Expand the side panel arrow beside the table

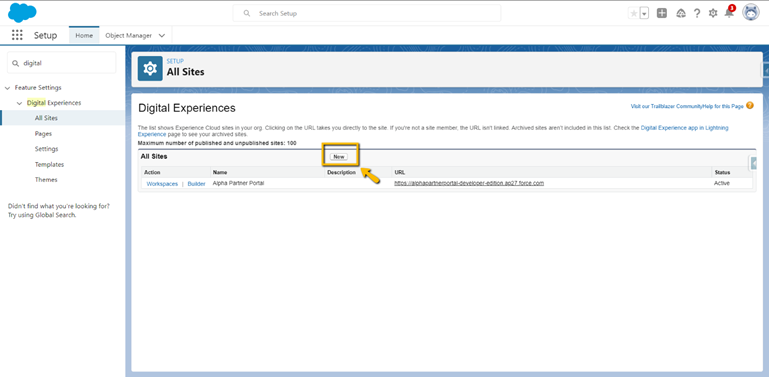tap(754, 163)
